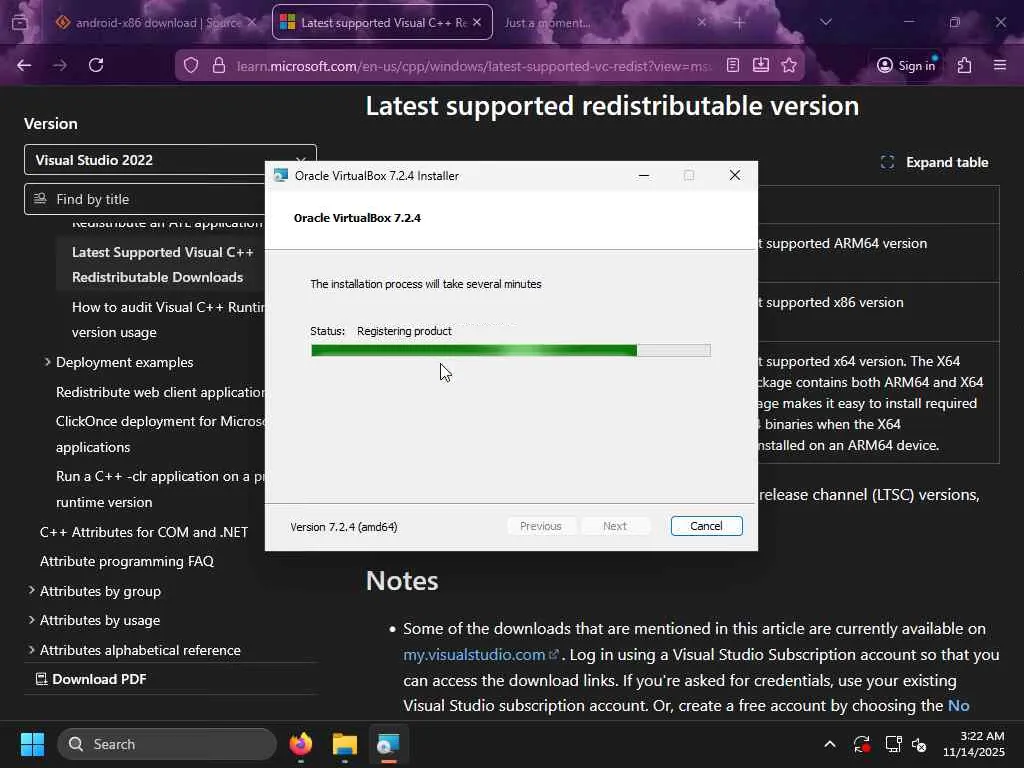
Task: Reload the current page
Action: click(96, 65)
